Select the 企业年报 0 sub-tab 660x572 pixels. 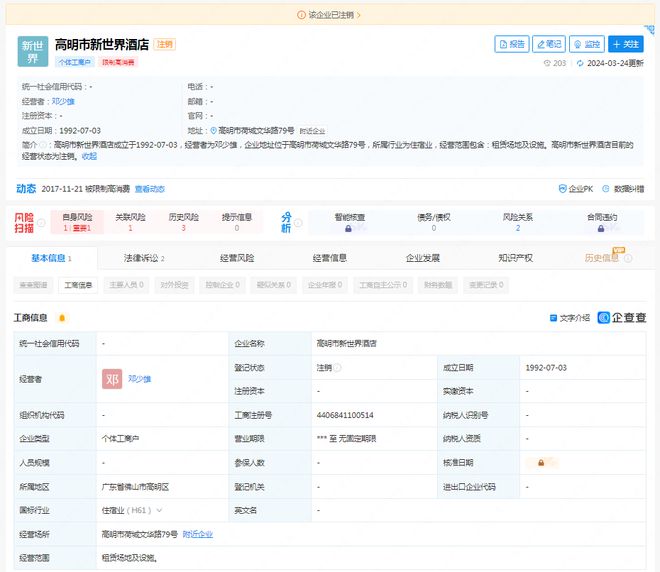coord(325,285)
